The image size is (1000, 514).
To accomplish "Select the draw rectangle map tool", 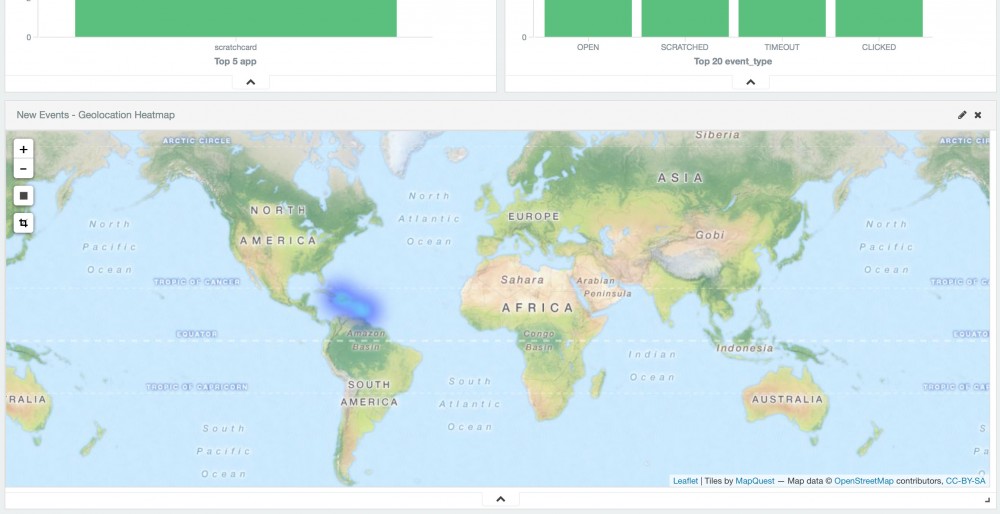I will (x=24, y=196).
